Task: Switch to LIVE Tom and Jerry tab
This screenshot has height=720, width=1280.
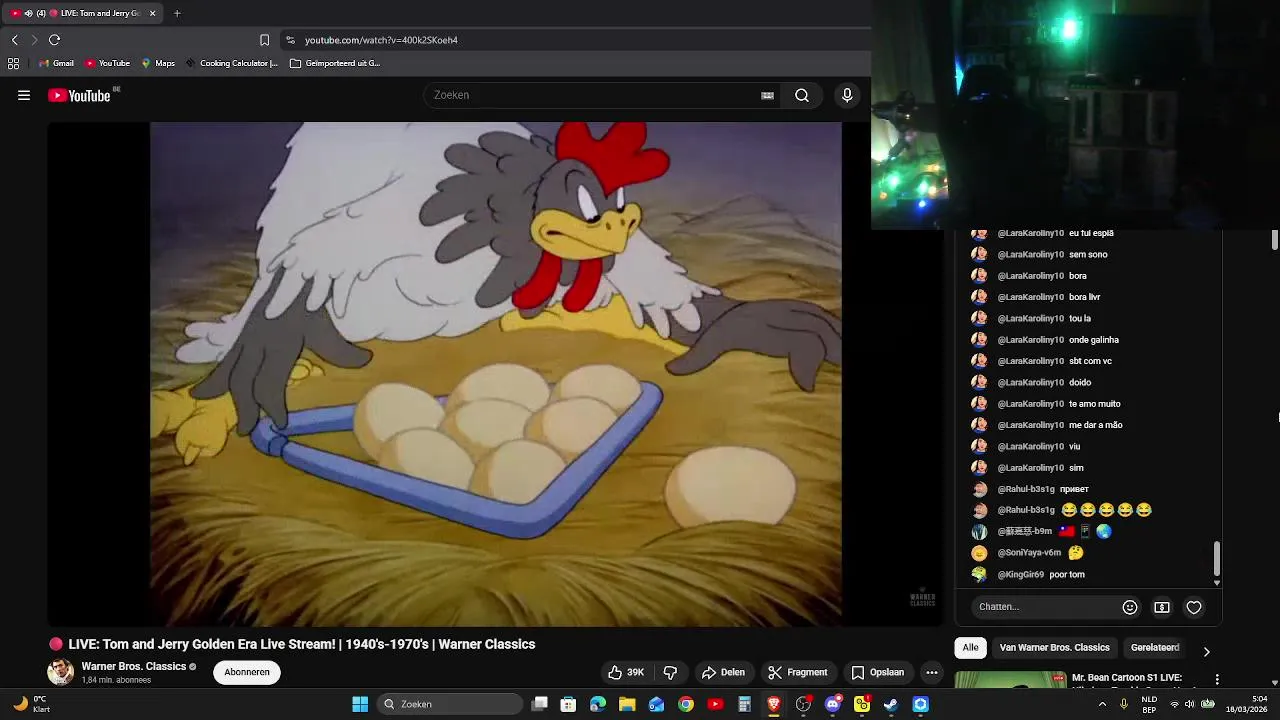Action: 82,13
